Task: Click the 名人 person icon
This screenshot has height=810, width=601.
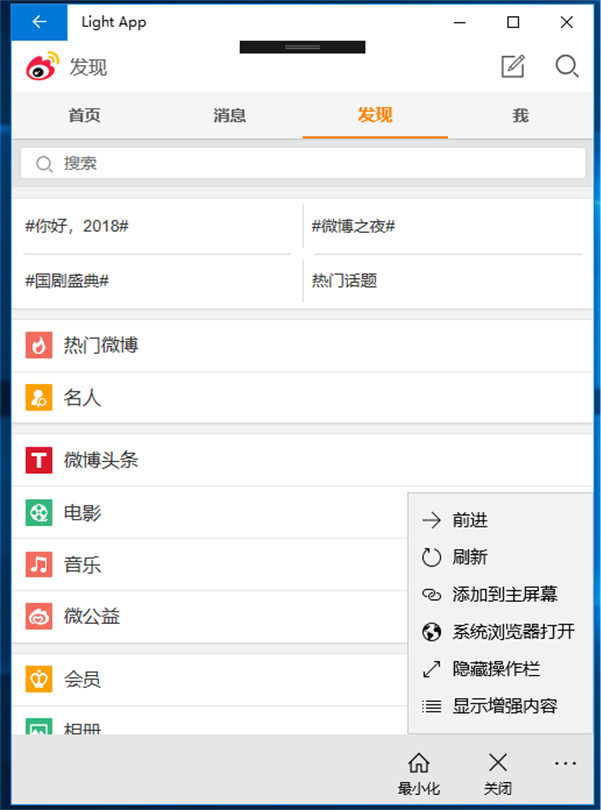Action: coord(39,397)
